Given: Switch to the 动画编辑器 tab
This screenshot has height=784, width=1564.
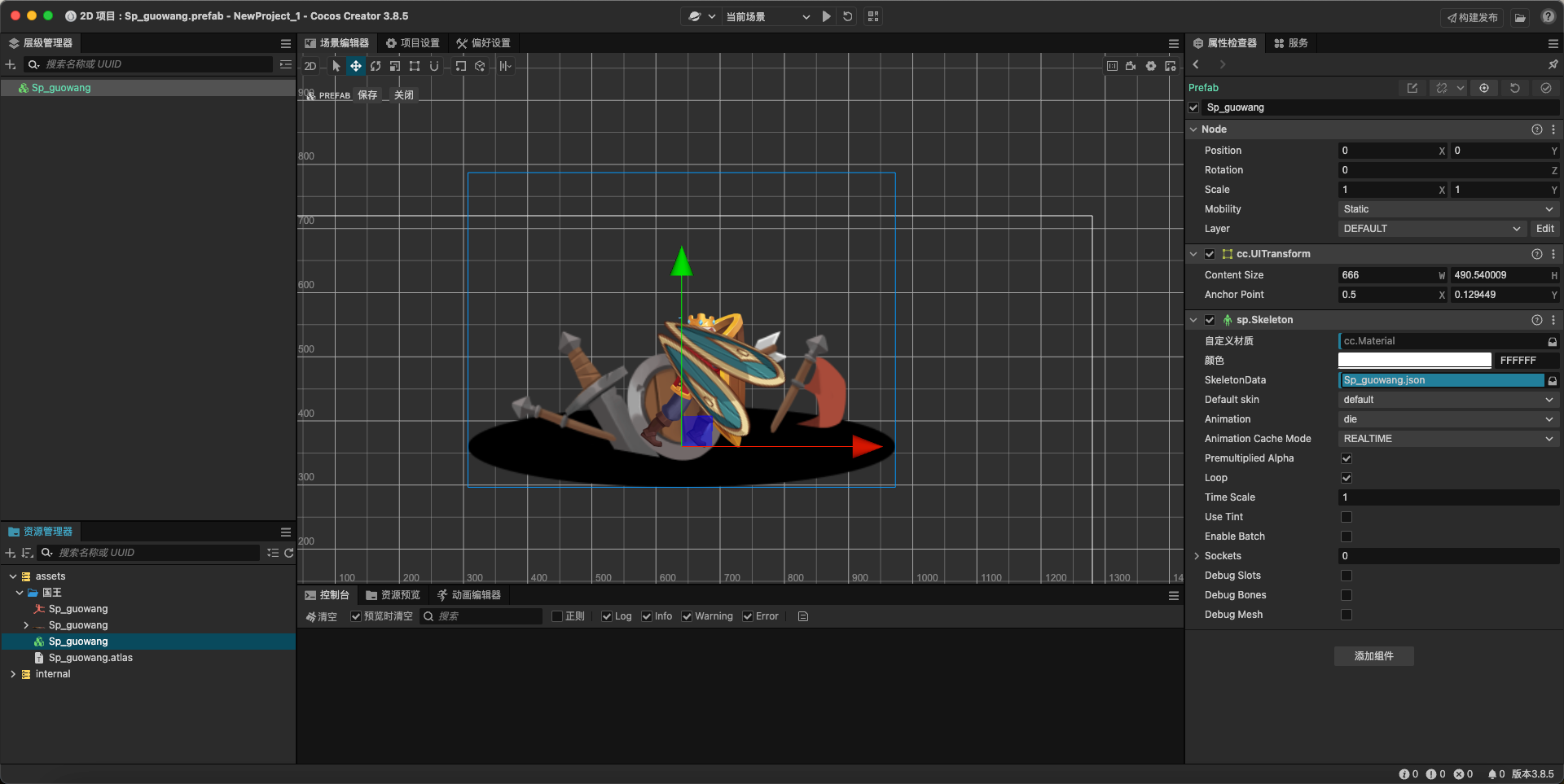Looking at the screenshot, I should (469, 595).
